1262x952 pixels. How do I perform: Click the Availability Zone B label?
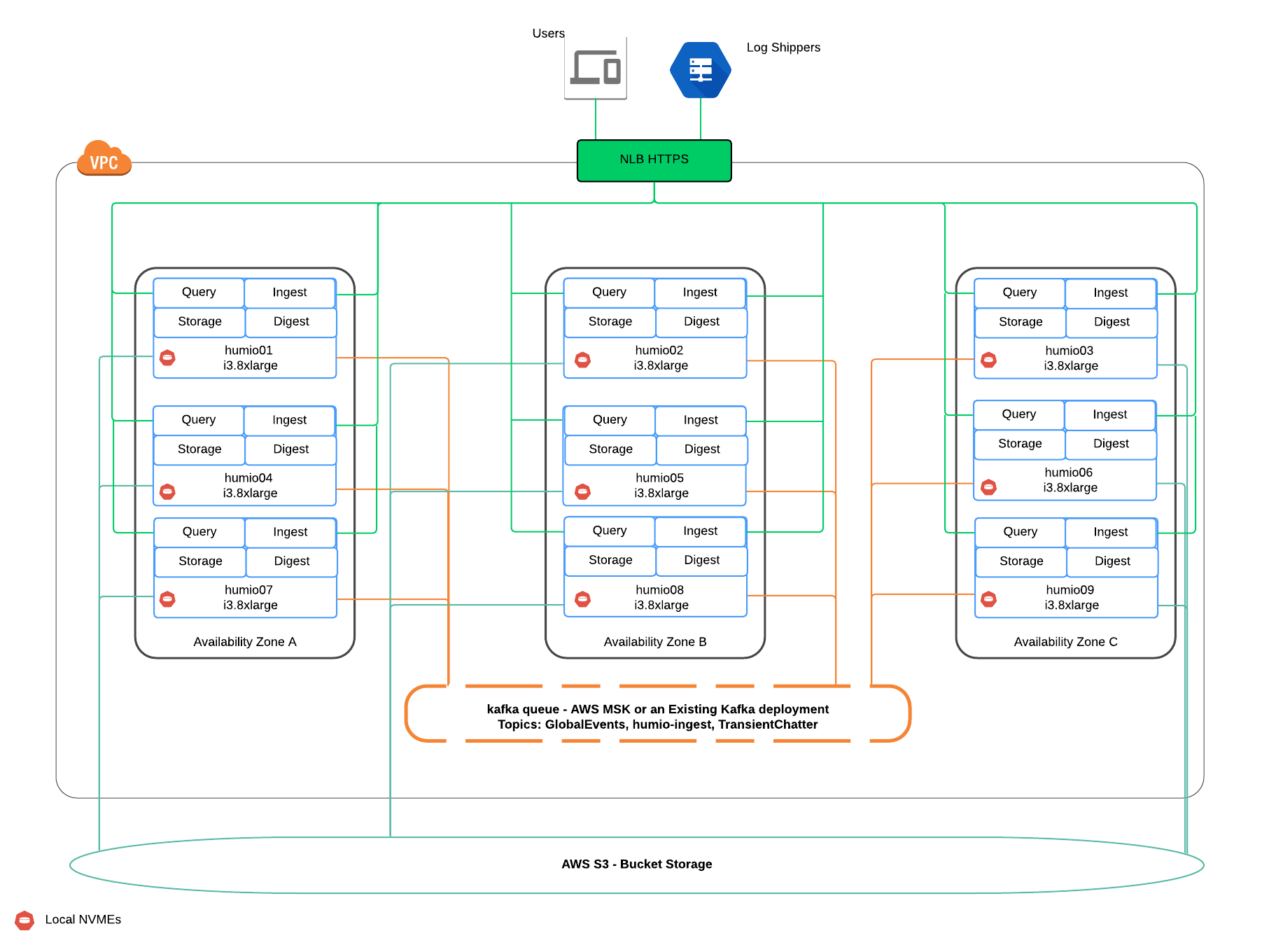click(x=655, y=642)
